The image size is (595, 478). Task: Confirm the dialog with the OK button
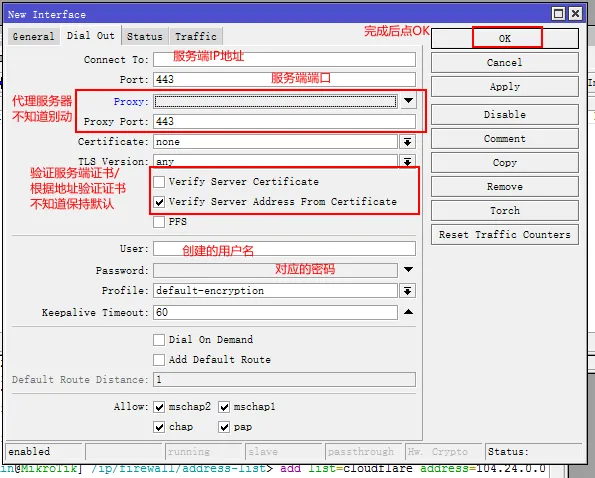tap(505, 38)
